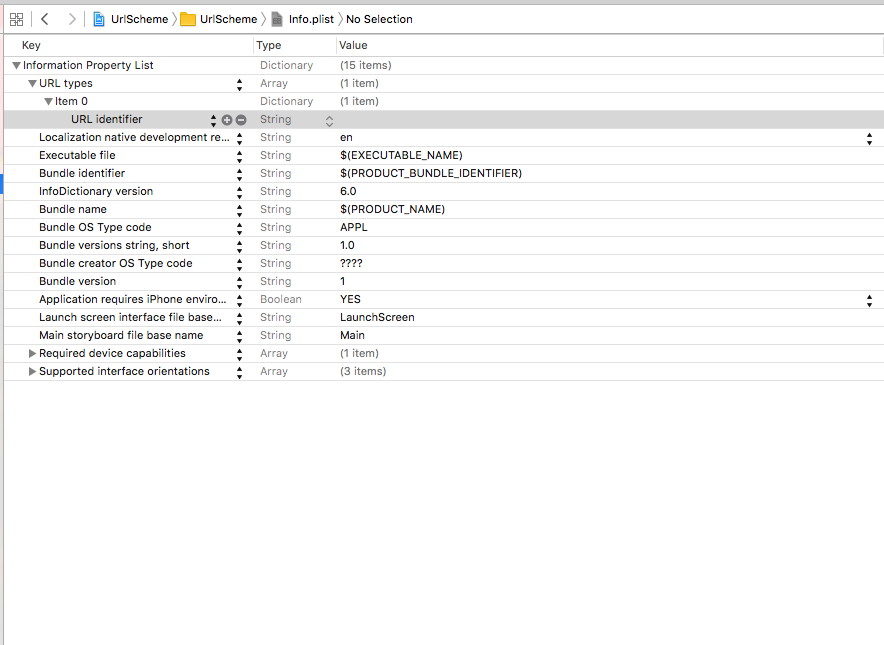Viewport: 884px width, 645px height.
Task: Open the related items grid icon
Action: pyautogui.click(x=17, y=19)
